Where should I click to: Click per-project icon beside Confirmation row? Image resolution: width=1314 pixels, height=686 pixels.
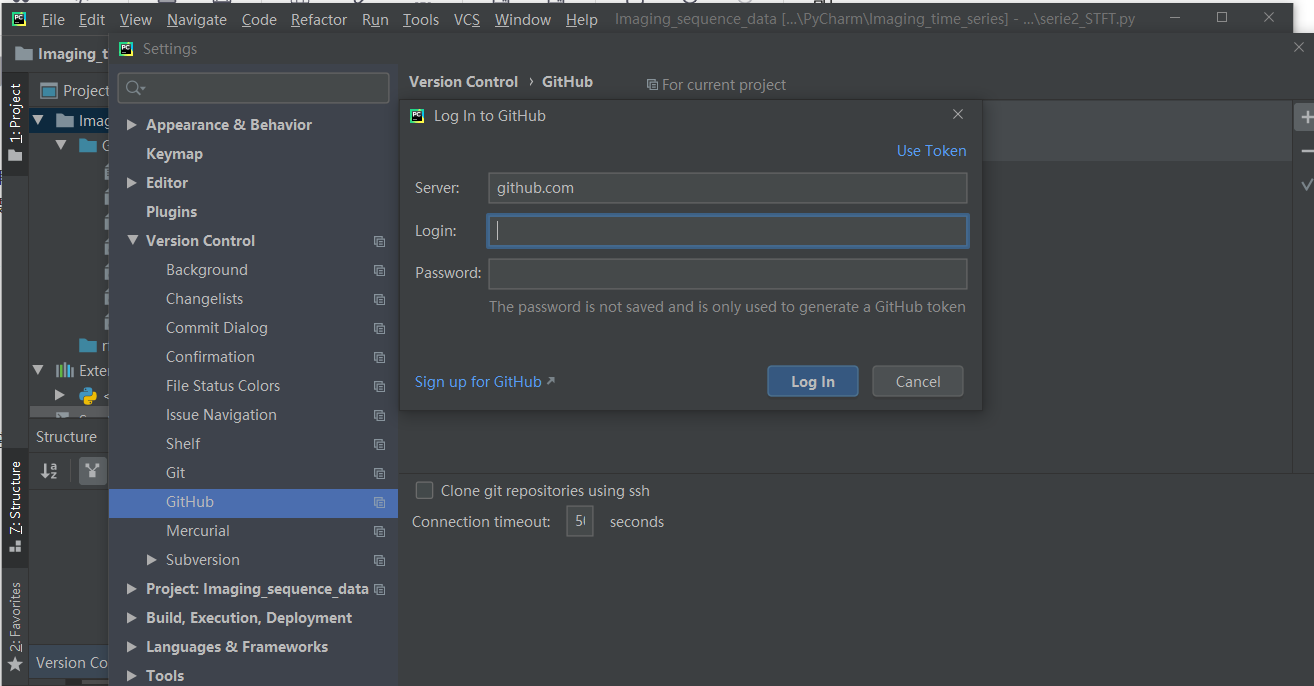coord(379,357)
